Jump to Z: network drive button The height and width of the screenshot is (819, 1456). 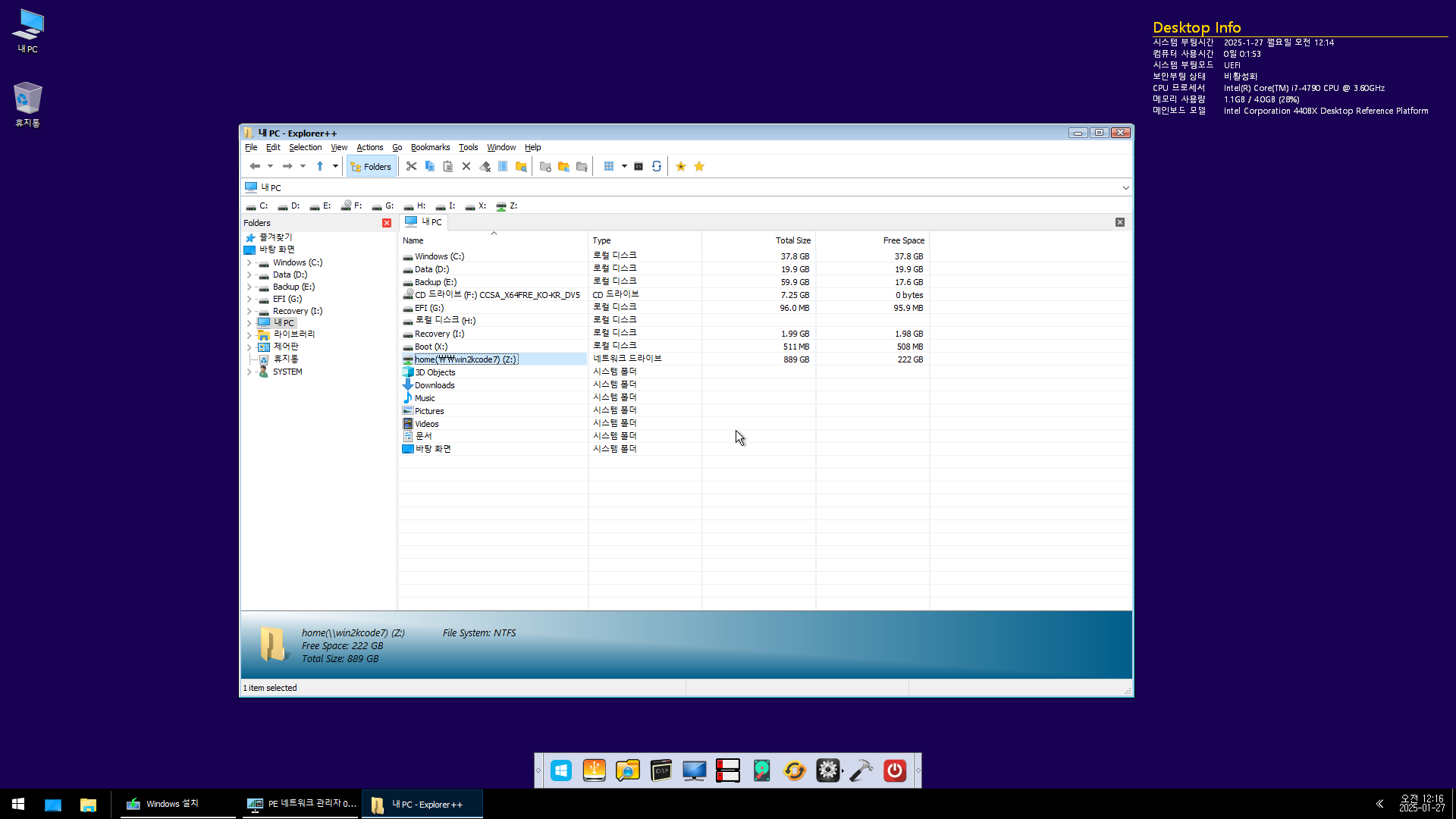(507, 206)
